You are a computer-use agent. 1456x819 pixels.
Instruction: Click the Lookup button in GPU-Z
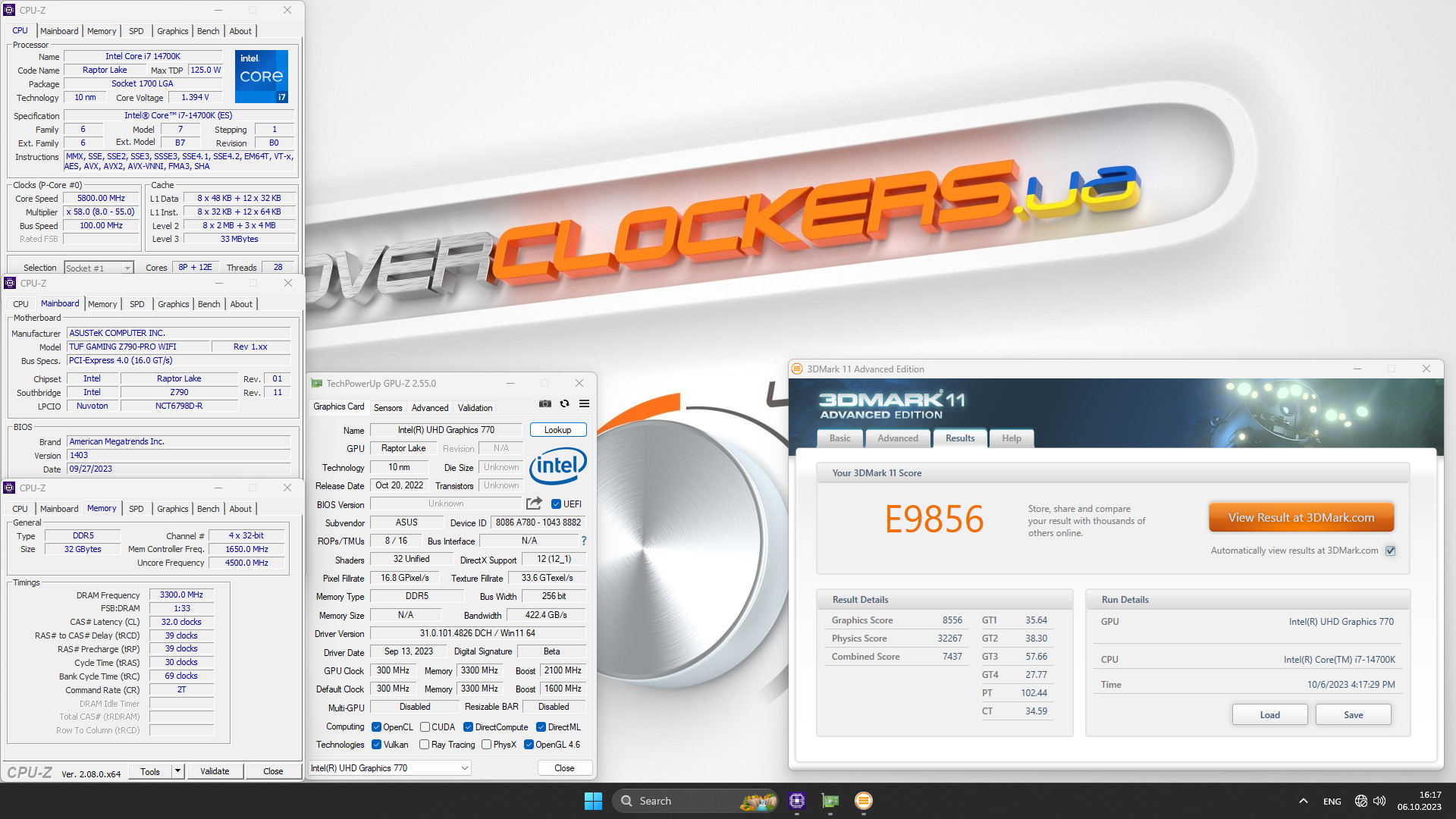558,430
